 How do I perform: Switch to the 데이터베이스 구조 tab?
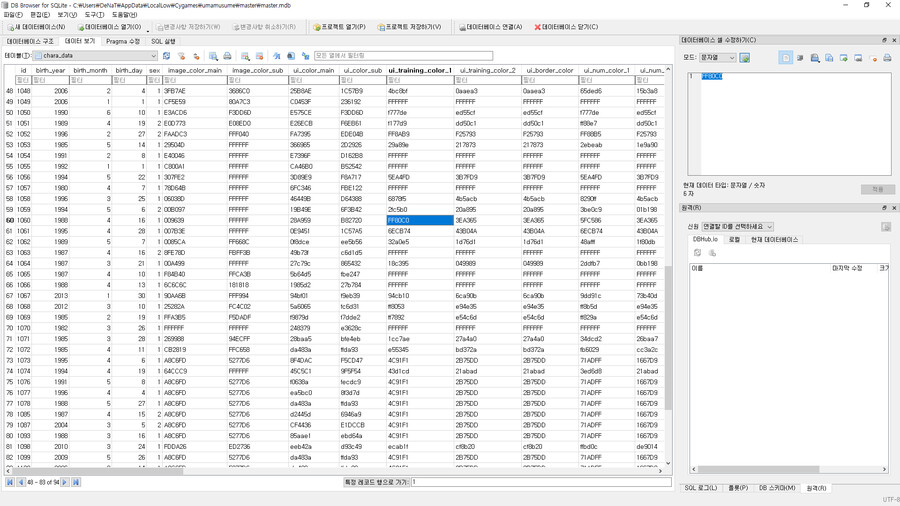(x=30, y=41)
